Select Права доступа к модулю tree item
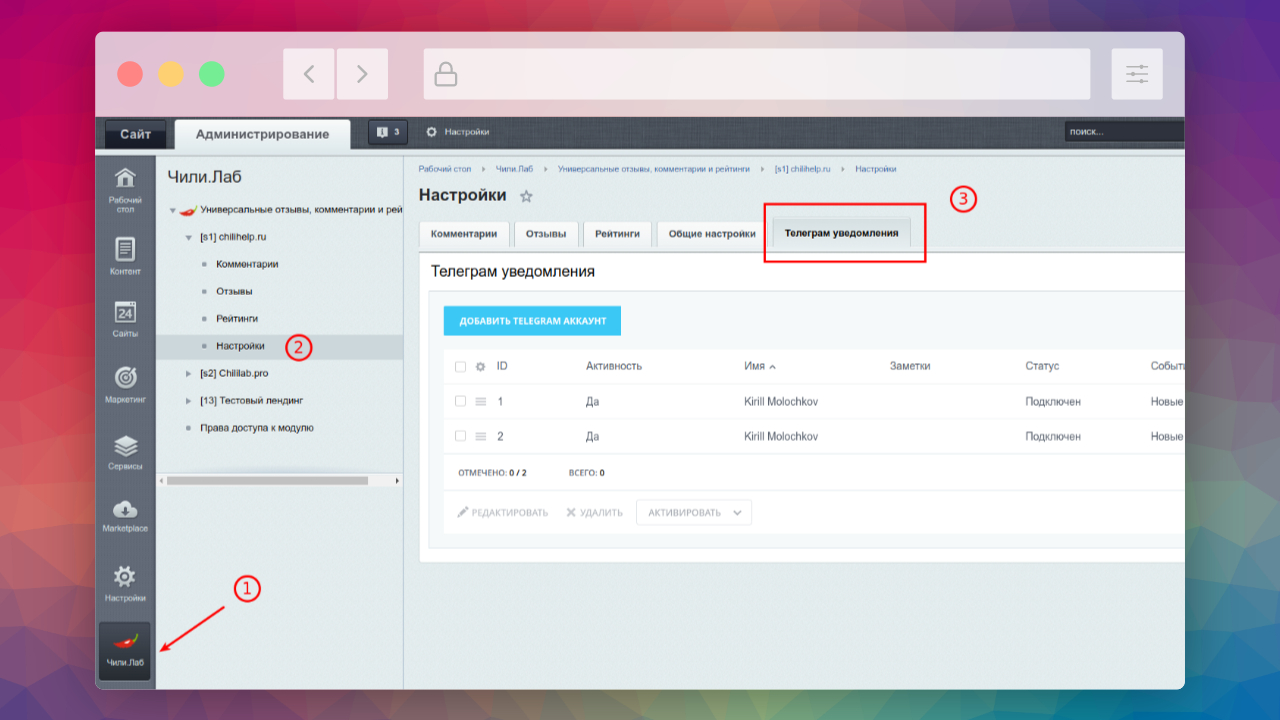Screen dimensions: 1280x720 pos(257,428)
